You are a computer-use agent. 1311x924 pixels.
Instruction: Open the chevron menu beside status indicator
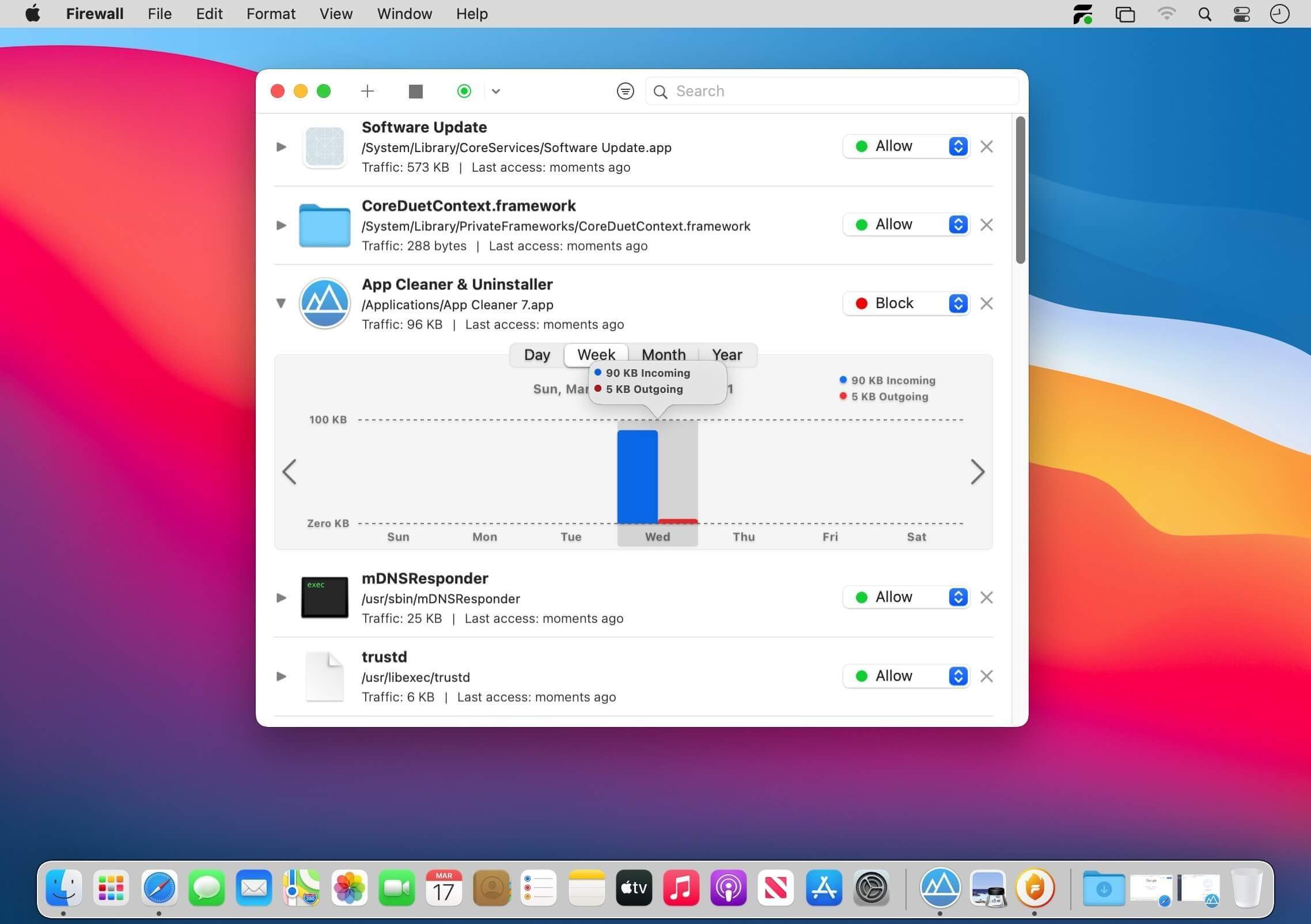(496, 91)
